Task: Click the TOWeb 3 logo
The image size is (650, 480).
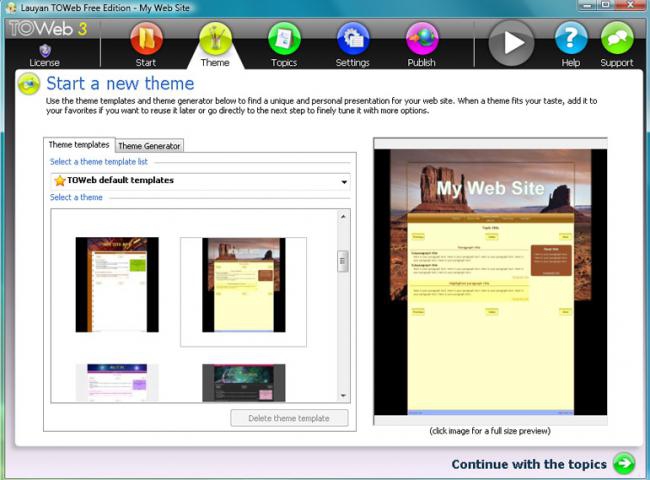Action: tap(48, 29)
